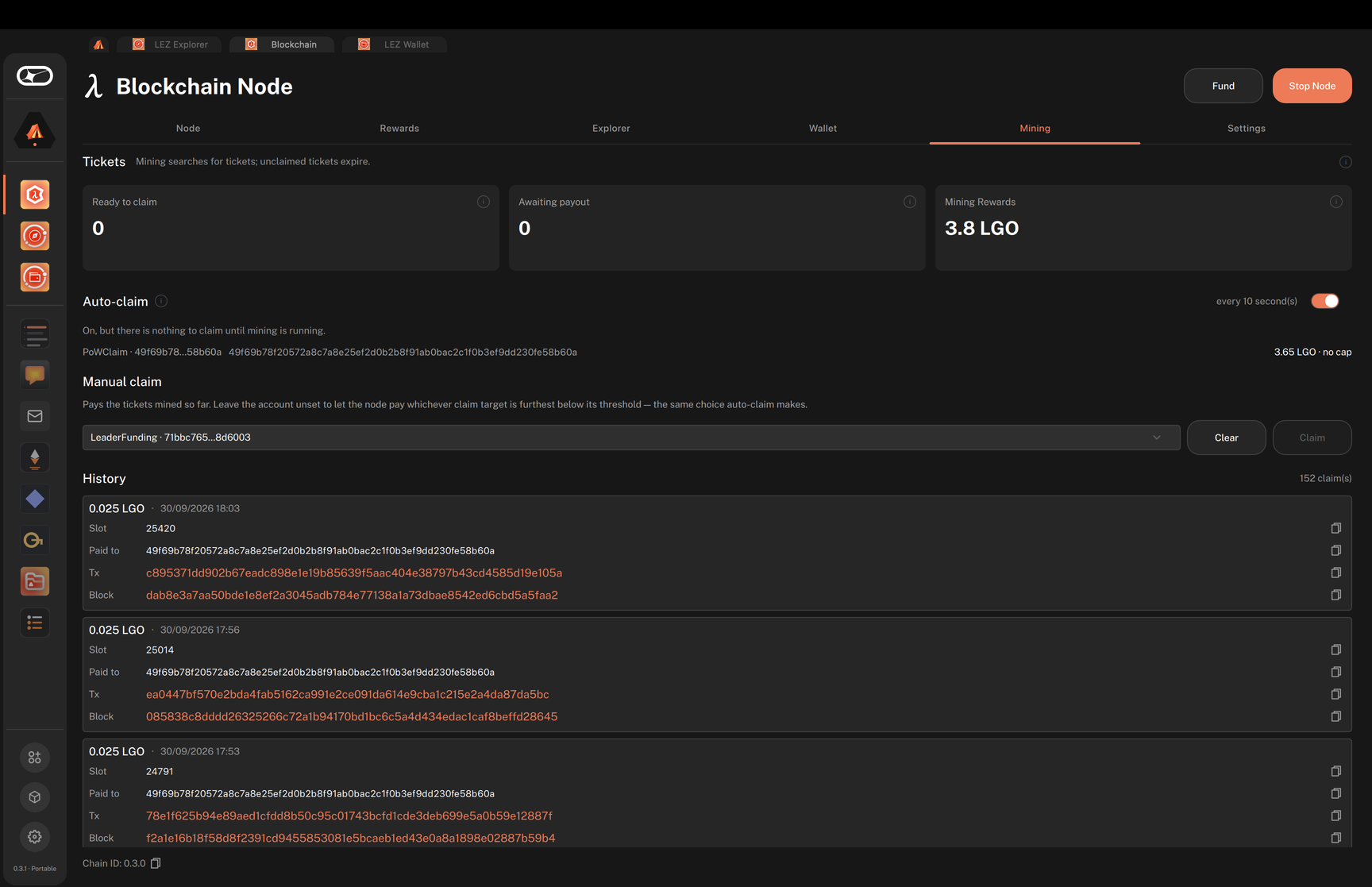Switch to the Node tab
1372x887 pixels.
tap(188, 128)
